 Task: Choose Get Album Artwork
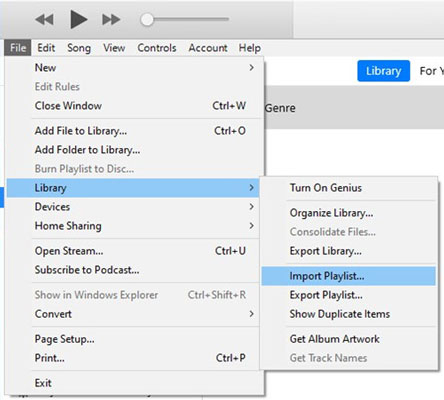pyautogui.click(x=348, y=339)
